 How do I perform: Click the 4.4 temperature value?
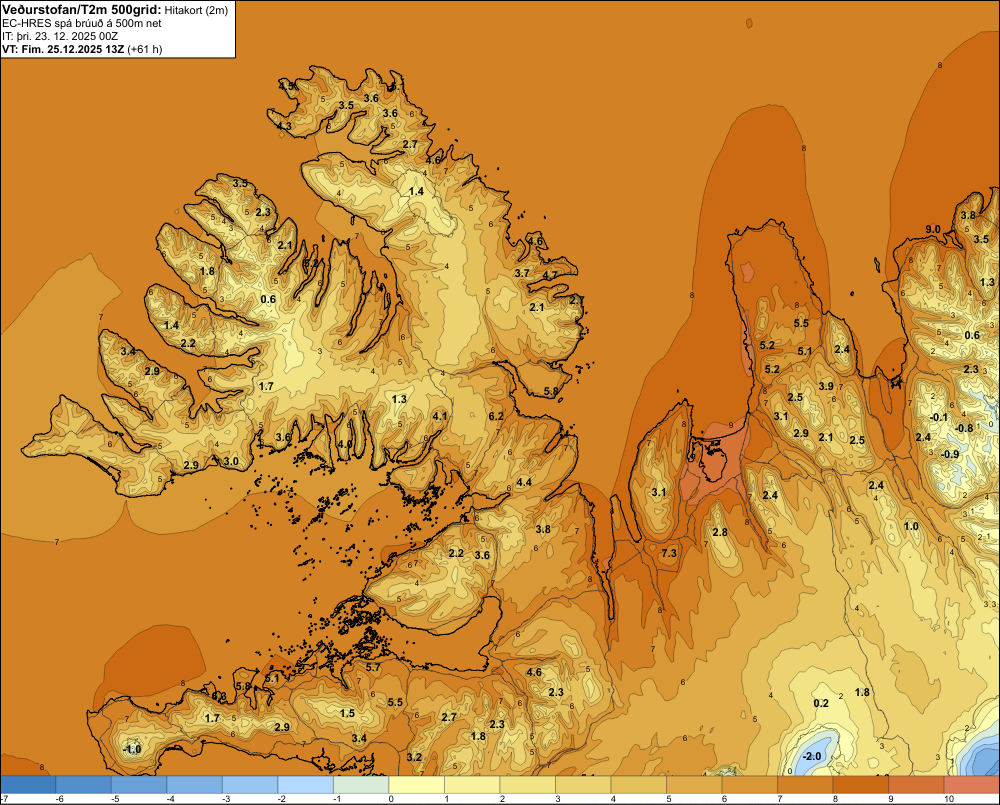(524, 482)
